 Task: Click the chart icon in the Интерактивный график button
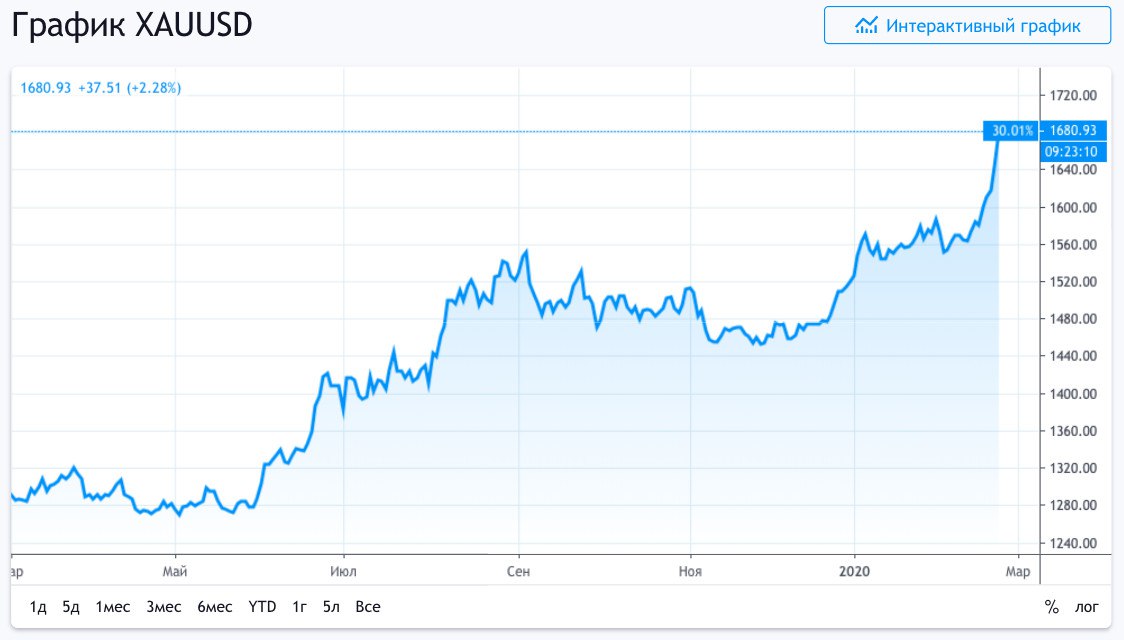click(x=866, y=26)
